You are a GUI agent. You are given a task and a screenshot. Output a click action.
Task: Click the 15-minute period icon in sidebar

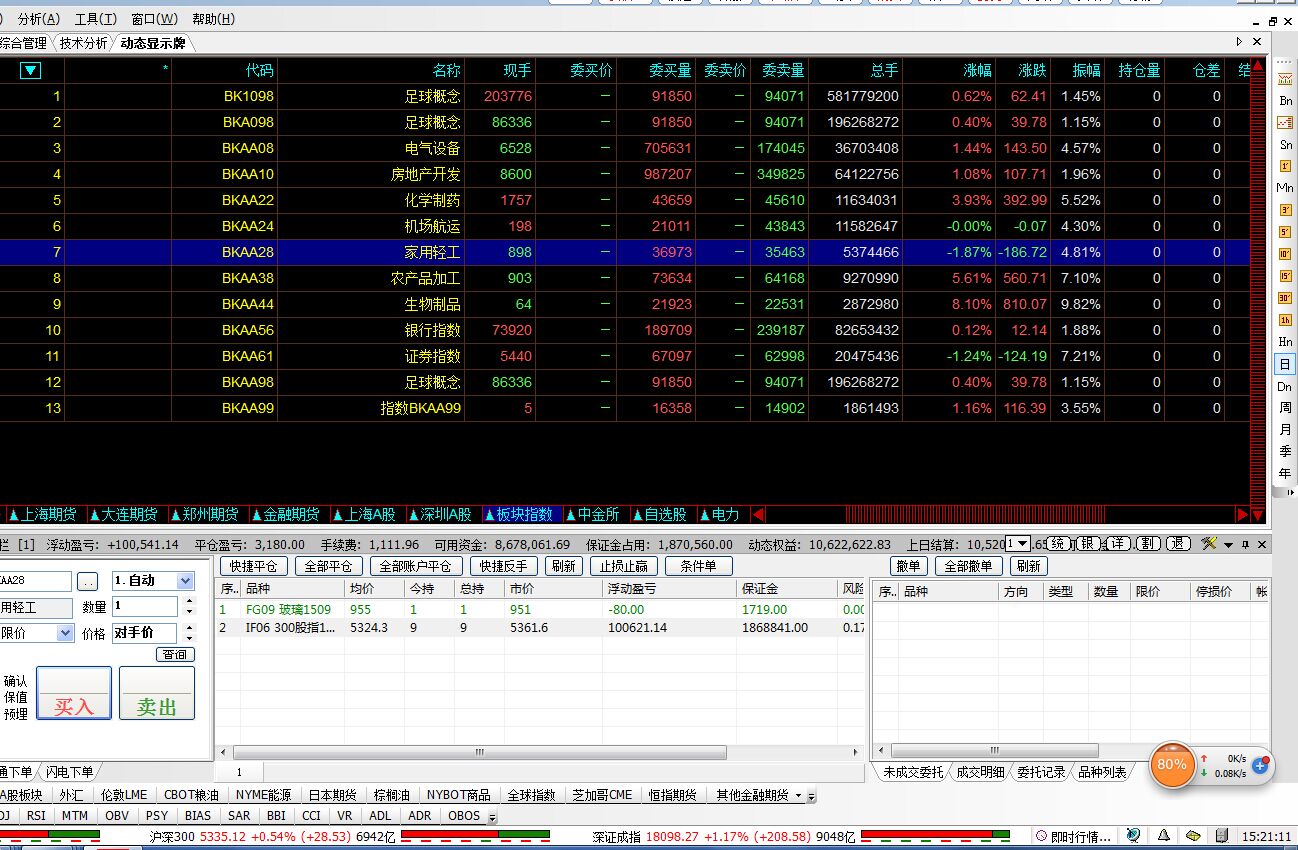1285,276
